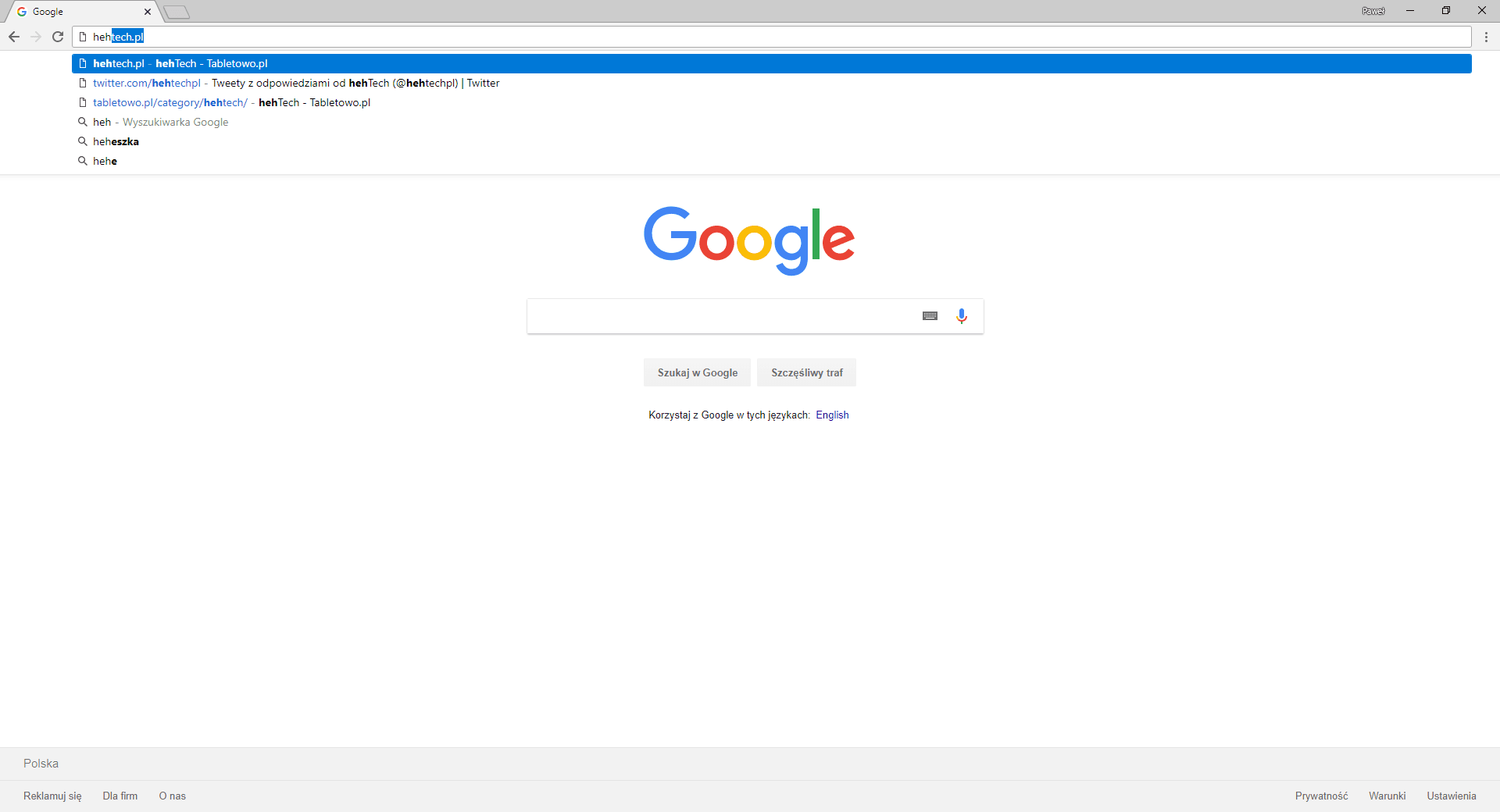Viewport: 1500px width, 812px height.
Task: Select 'heh - Wyszukiwarka Google' suggestion
Action: coord(772,122)
